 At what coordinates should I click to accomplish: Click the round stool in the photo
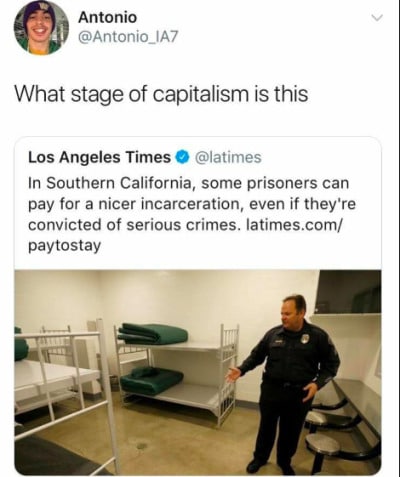pyautogui.click(x=322, y=445)
